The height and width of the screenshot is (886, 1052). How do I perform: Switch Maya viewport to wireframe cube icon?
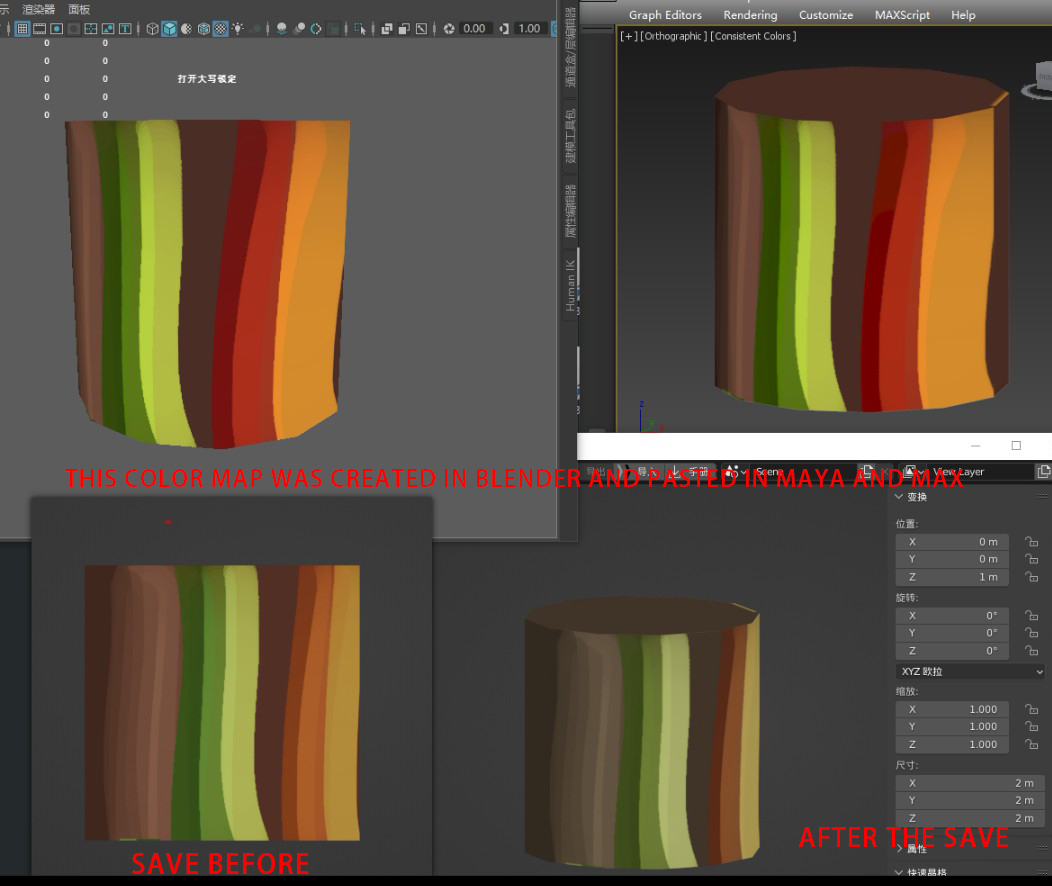tap(152, 29)
